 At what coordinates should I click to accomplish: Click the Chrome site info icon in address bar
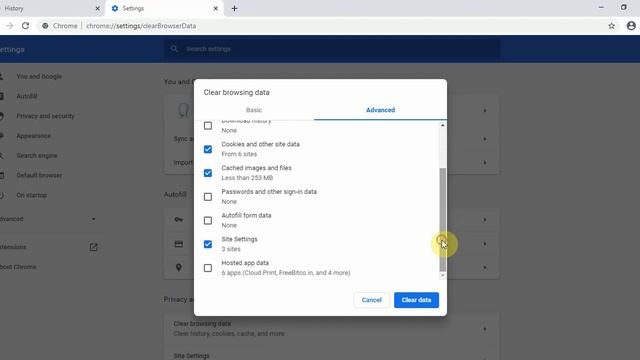click(x=45, y=26)
